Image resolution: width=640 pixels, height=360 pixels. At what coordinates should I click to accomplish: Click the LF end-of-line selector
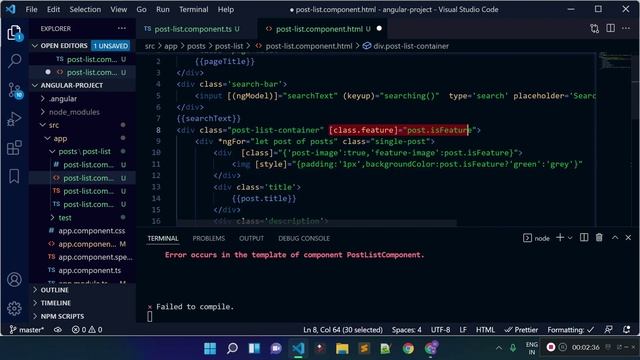coord(463,330)
